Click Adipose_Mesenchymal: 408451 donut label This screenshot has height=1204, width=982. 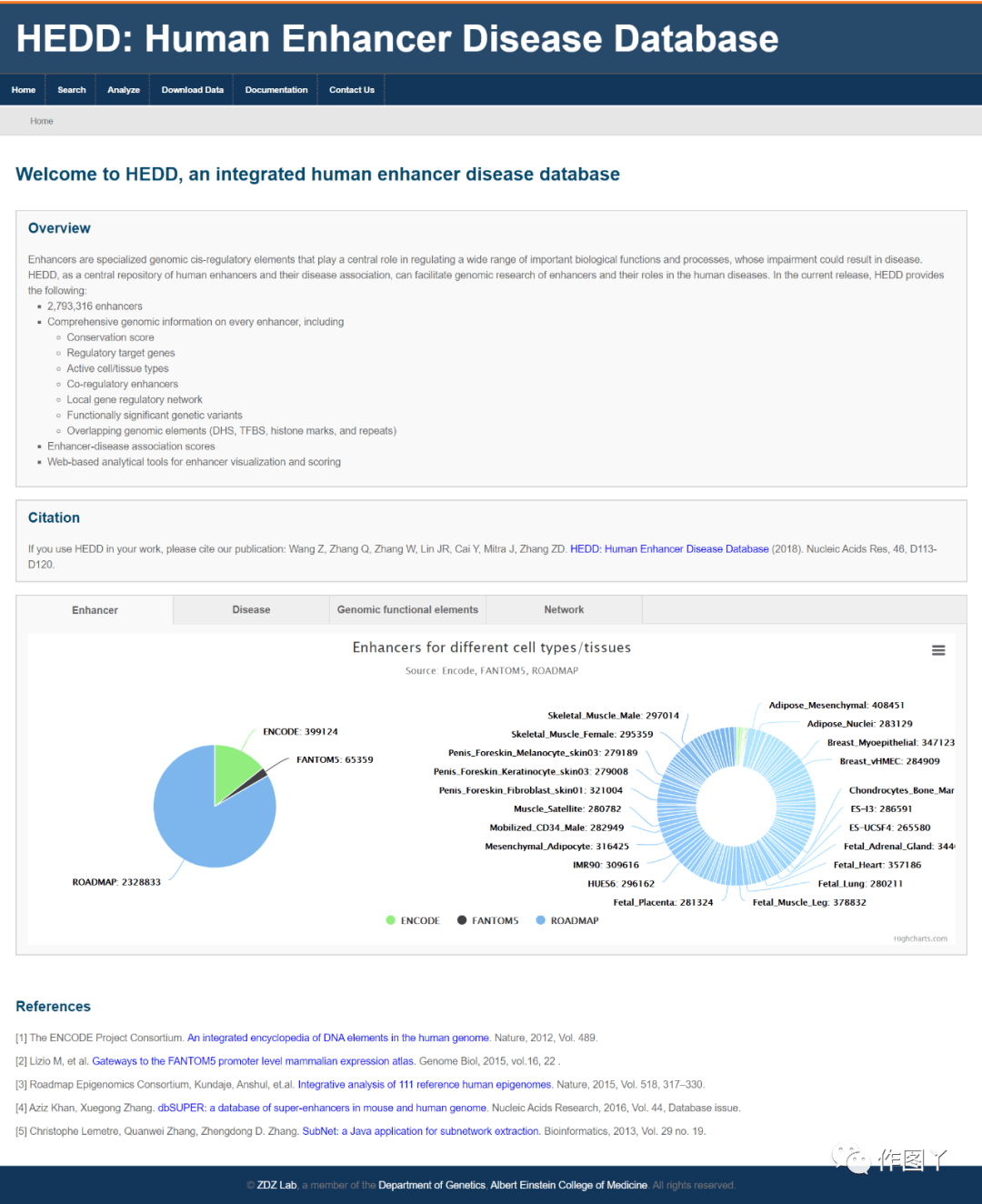837,705
